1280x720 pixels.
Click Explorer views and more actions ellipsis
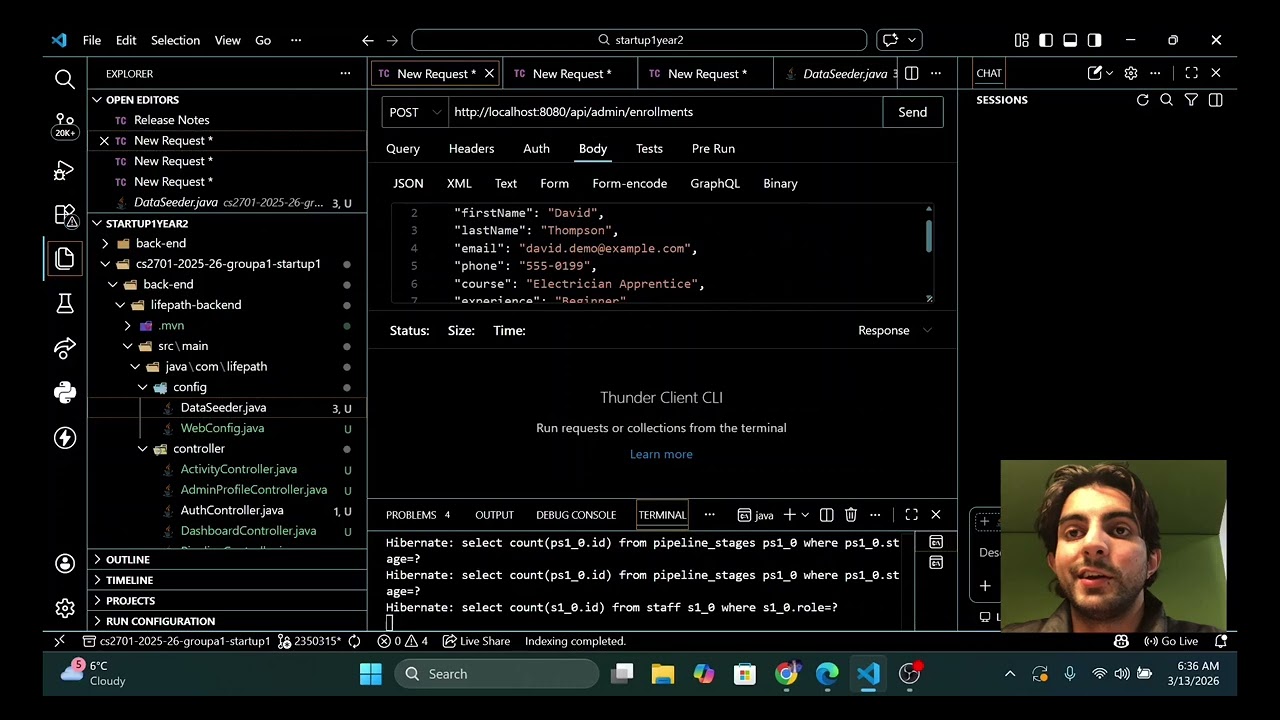[345, 73]
